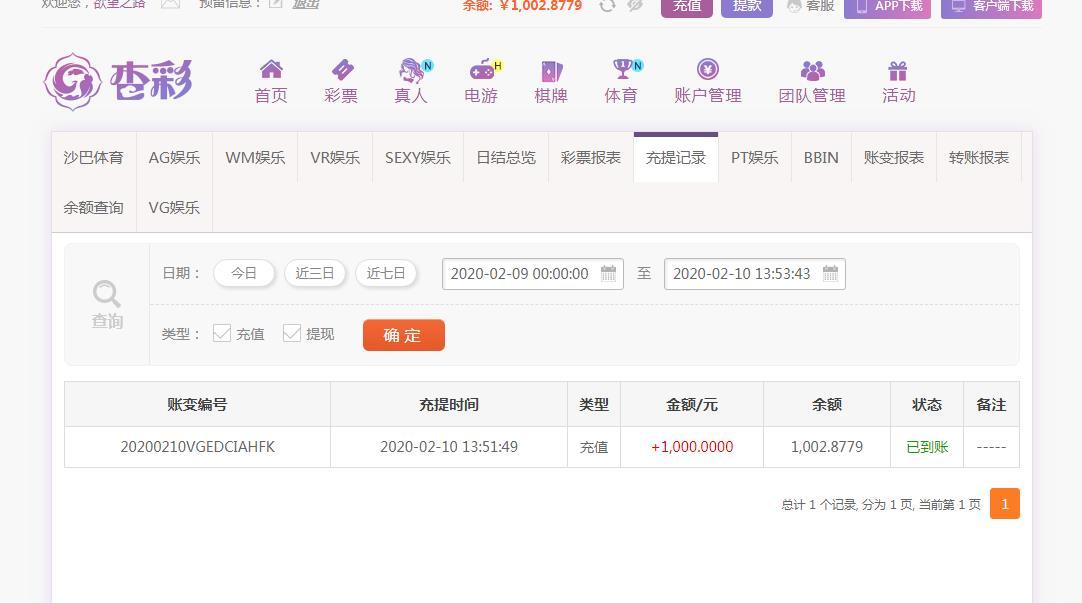Switch to the 彩票报表 tab
Image resolution: width=1082 pixels, height=603 pixels.
tap(591, 157)
